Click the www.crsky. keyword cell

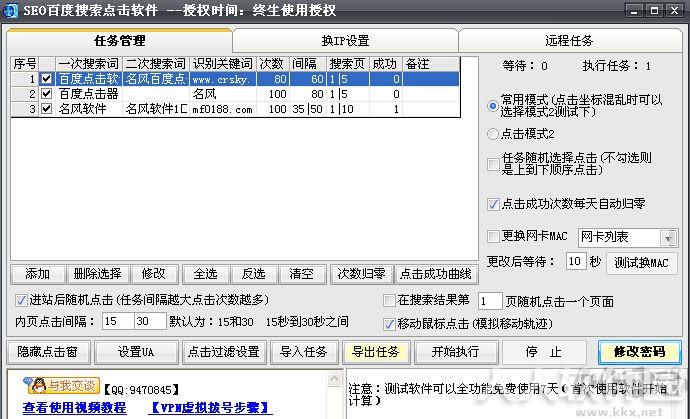[223, 79]
